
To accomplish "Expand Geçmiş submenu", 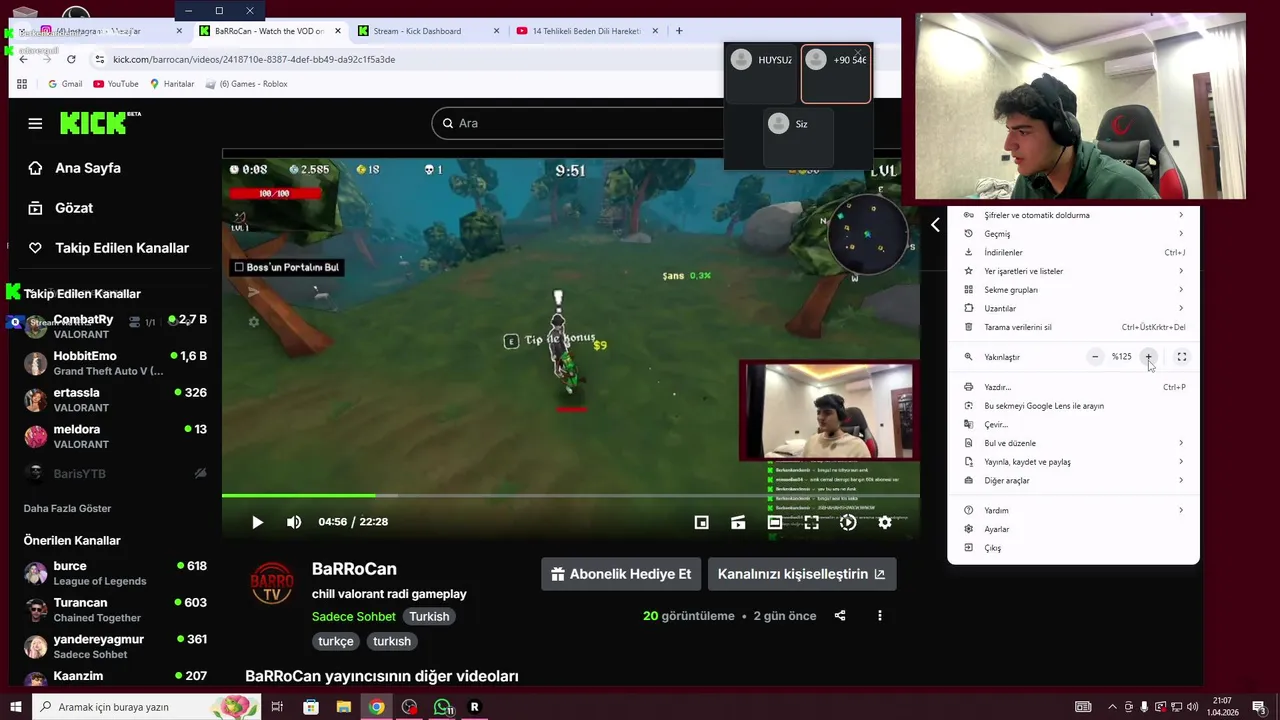I will pyautogui.click(x=1073, y=234).
